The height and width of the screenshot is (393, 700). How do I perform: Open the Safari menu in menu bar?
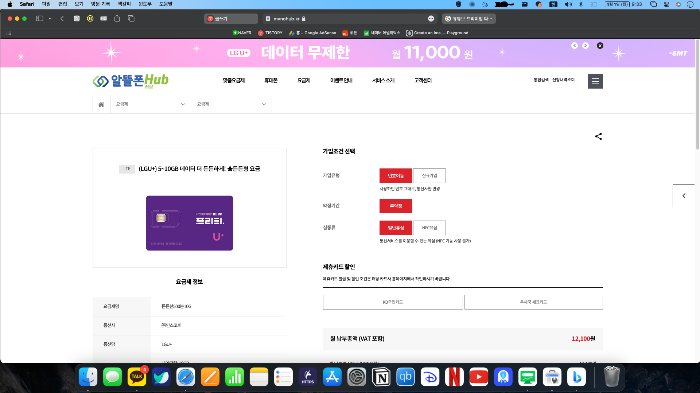click(27, 4)
